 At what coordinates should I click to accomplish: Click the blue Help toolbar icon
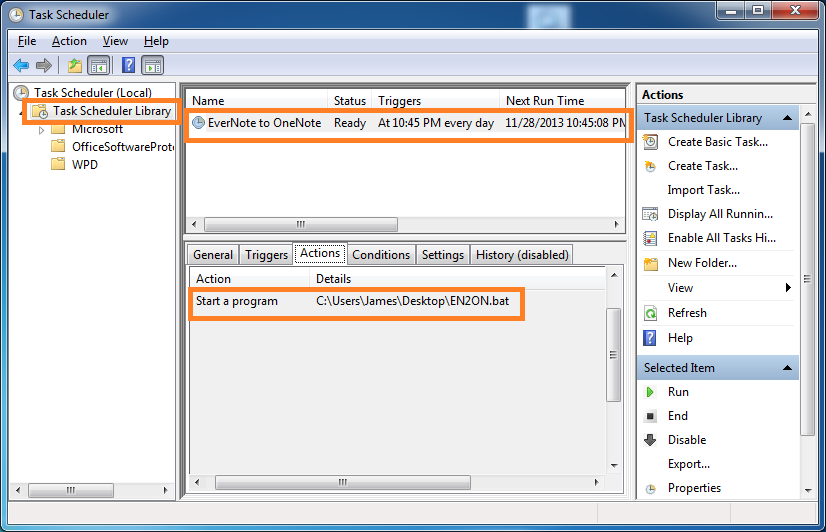pyautogui.click(x=129, y=65)
